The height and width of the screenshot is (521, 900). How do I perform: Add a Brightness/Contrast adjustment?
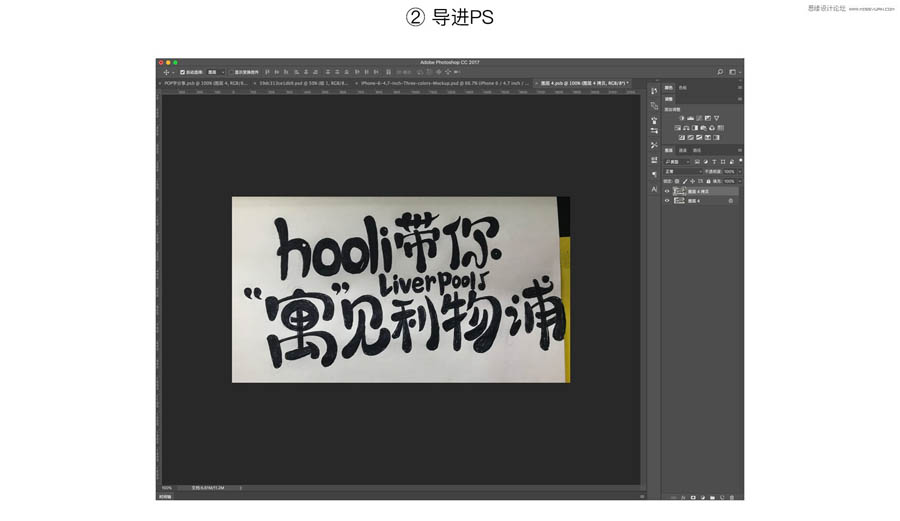click(681, 118)
